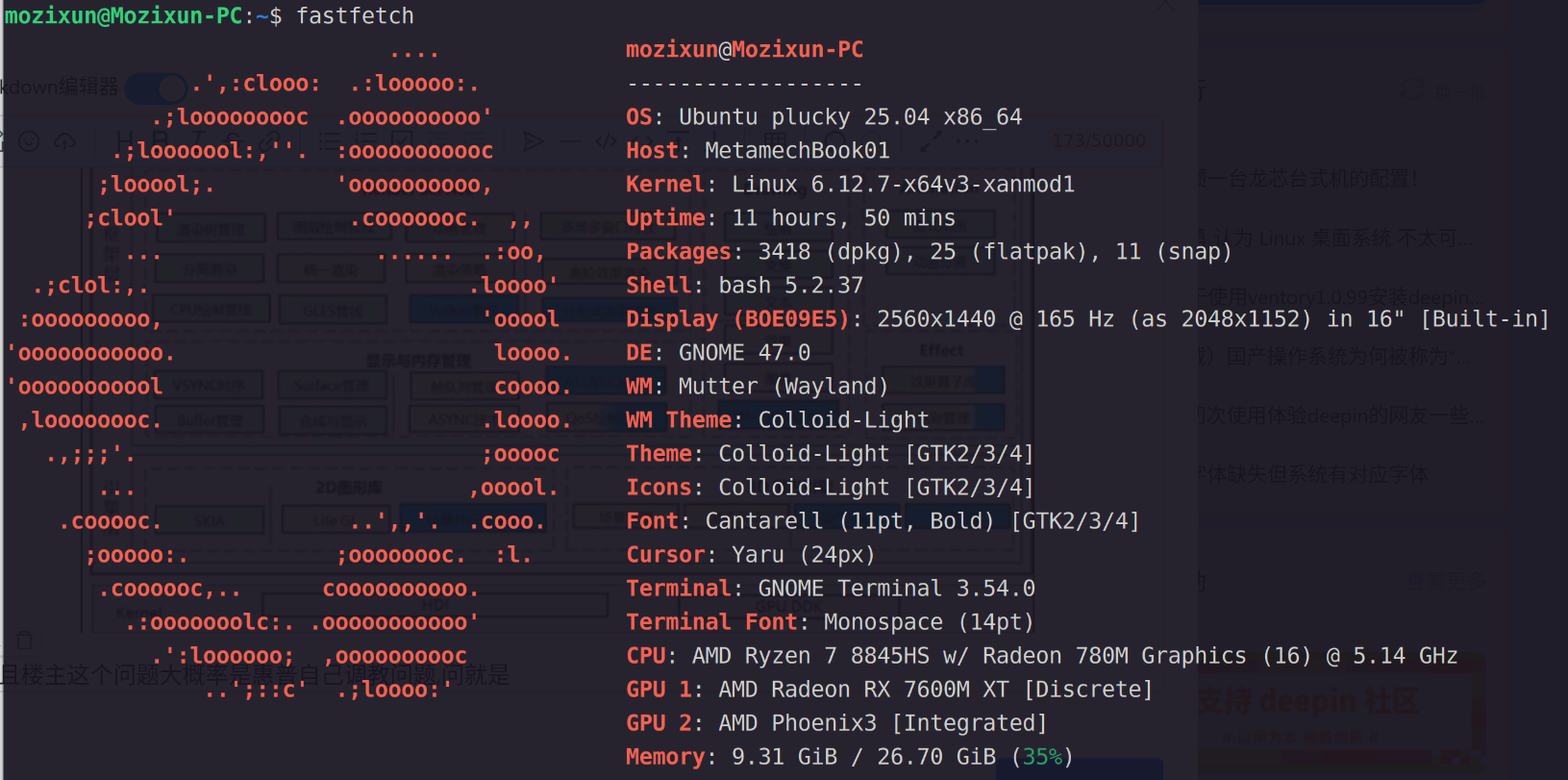Open the more options ellipsis in toolbar

968,141
